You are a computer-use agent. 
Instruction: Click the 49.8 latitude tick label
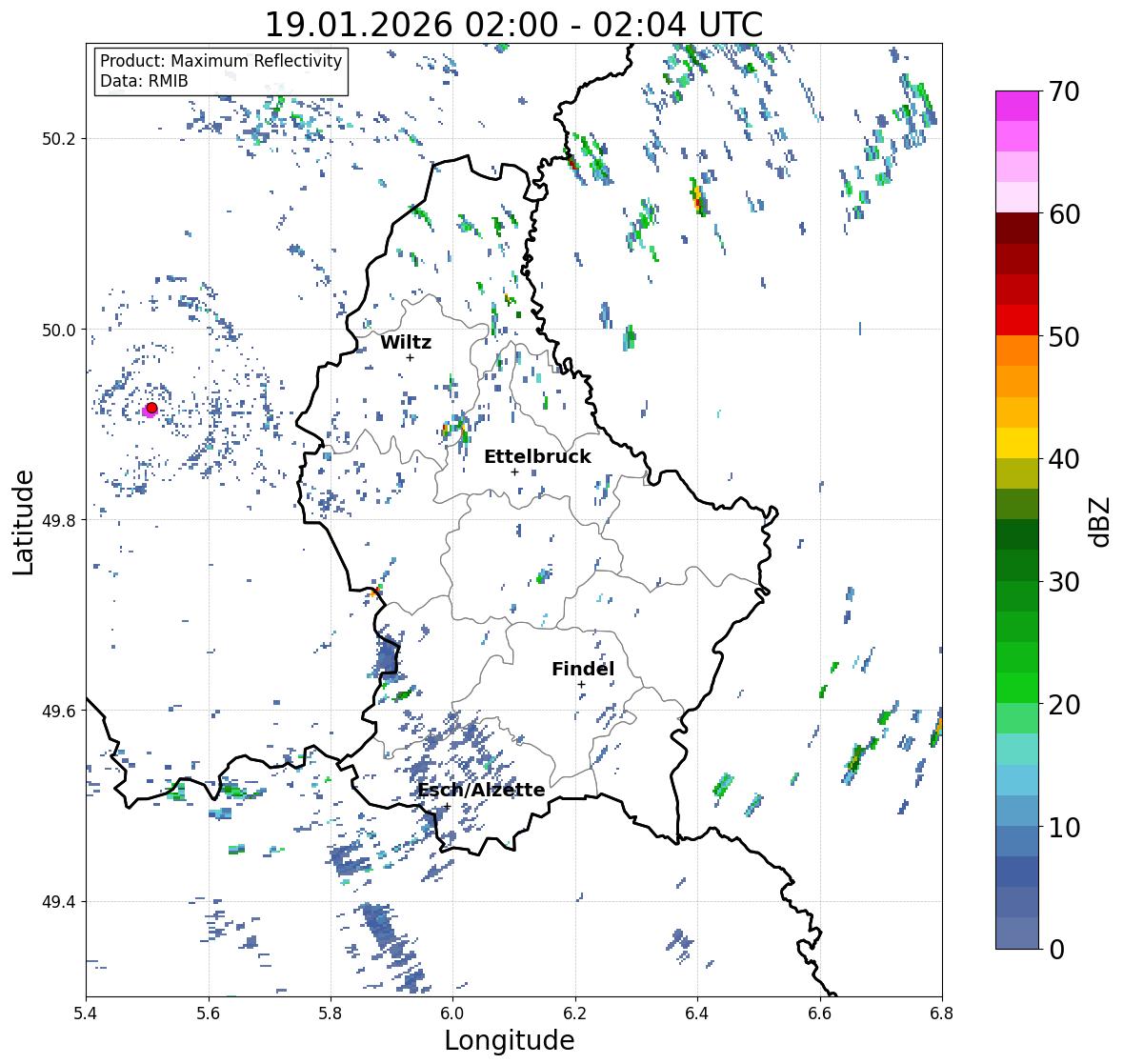pyautogui.click(x=58, y=520)
